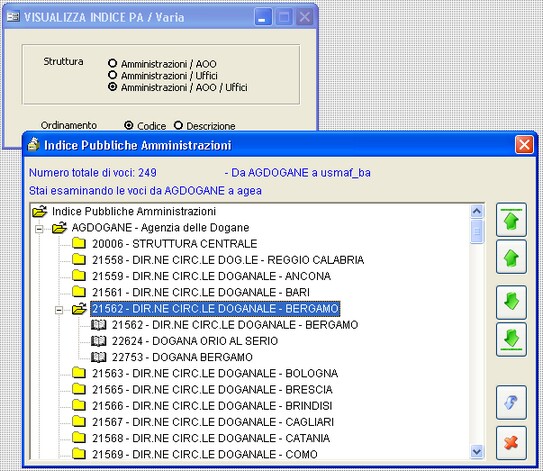Click '- Da AGDOGANE a usmaf_ba' text
Screen dimensions: 543x471
click(x=297, y=172)
